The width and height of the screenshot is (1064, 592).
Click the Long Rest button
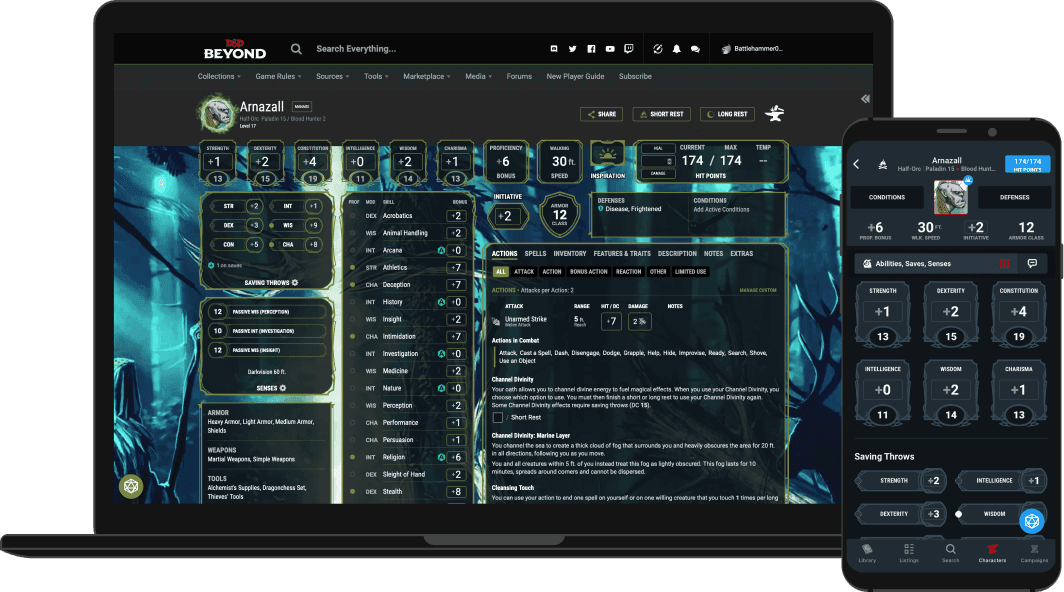[727, 113]
